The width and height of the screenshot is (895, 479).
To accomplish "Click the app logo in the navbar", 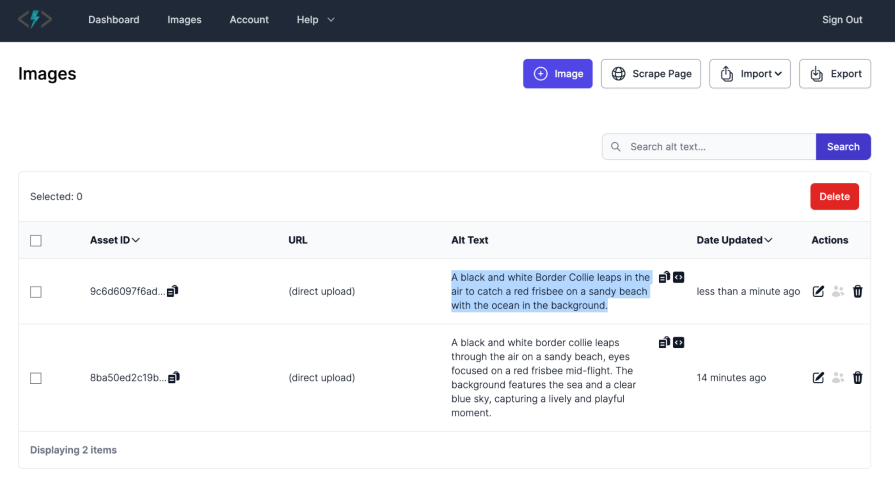I will (35, 19).
